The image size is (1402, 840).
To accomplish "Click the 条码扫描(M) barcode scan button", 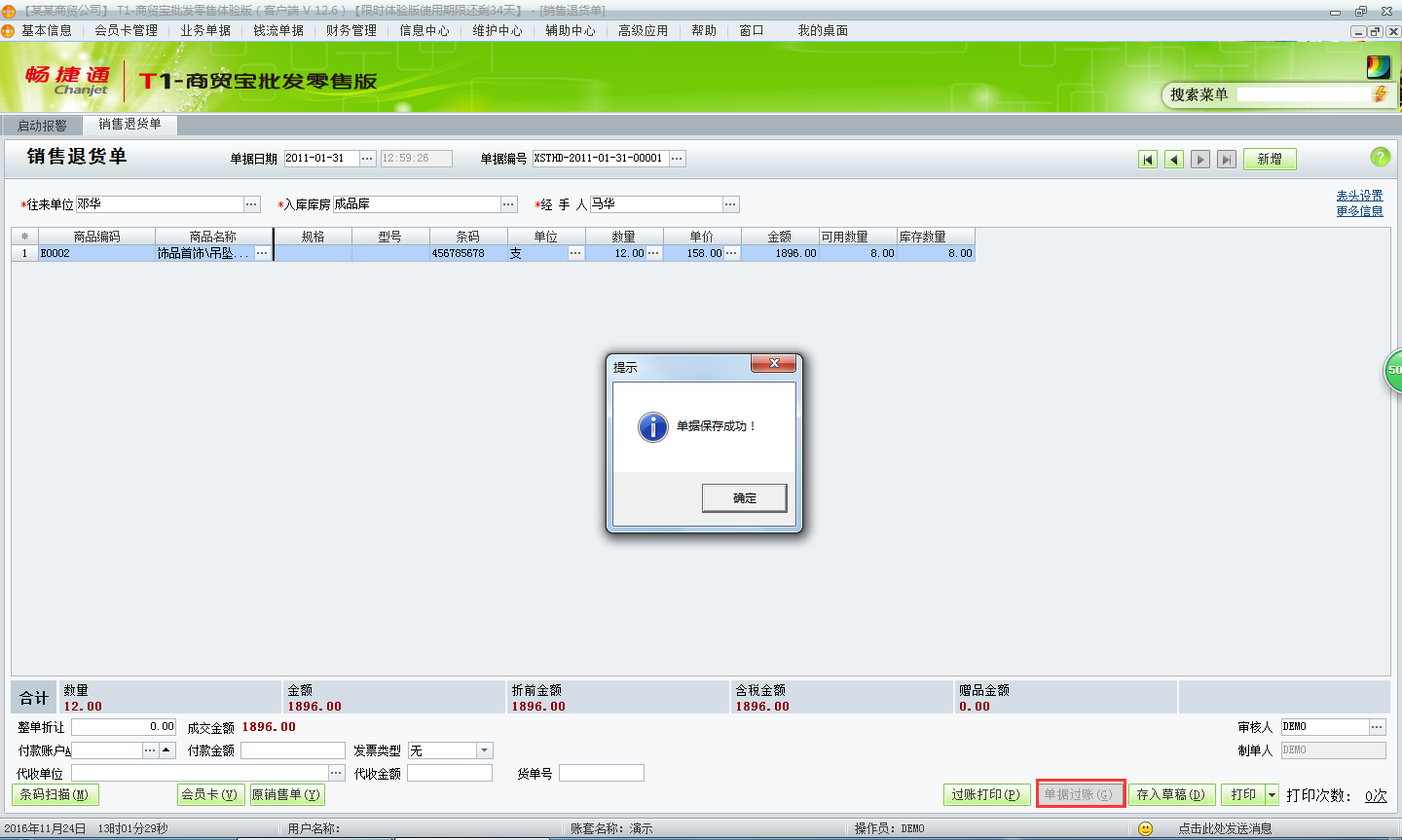I will (55, 793).
